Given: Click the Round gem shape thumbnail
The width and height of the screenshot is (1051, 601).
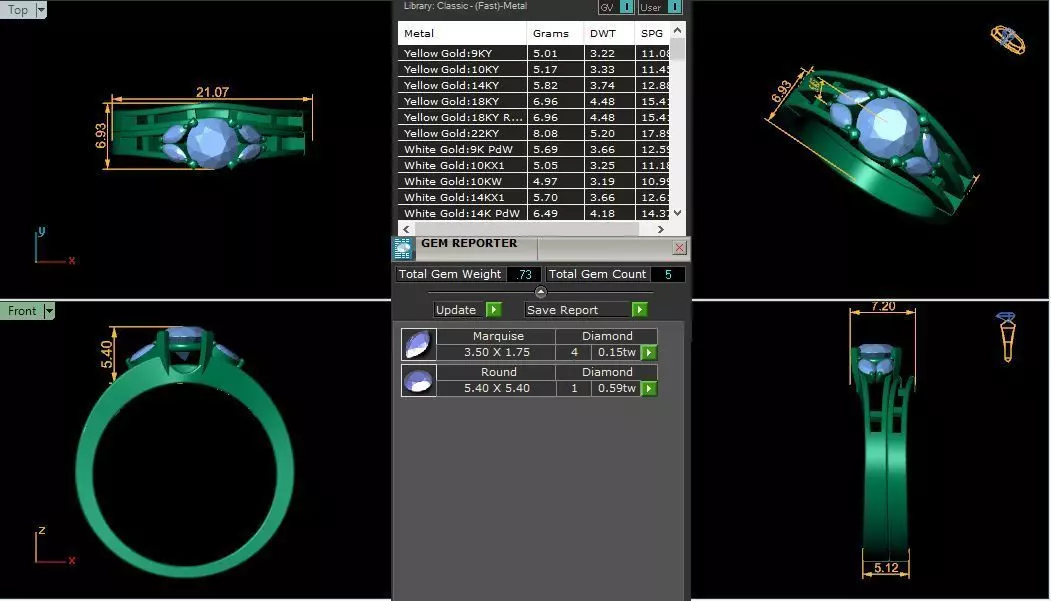Looking at the screenshot, I should coord(419,381).
